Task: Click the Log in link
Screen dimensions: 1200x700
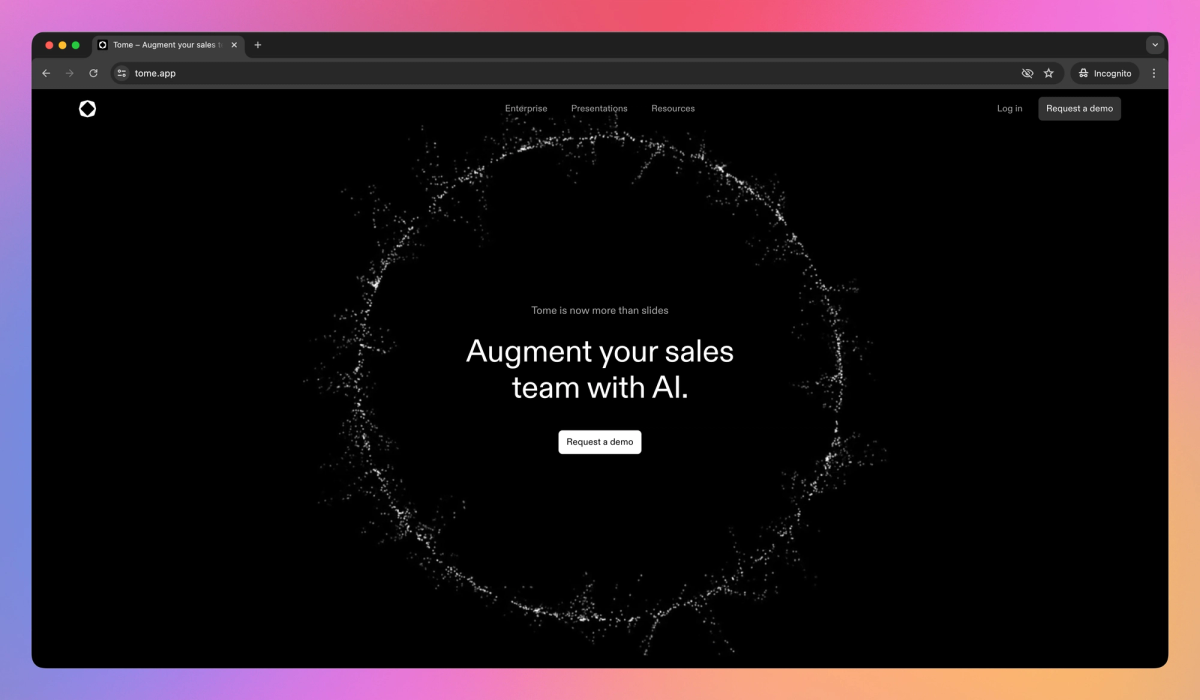Action: 1010,109
